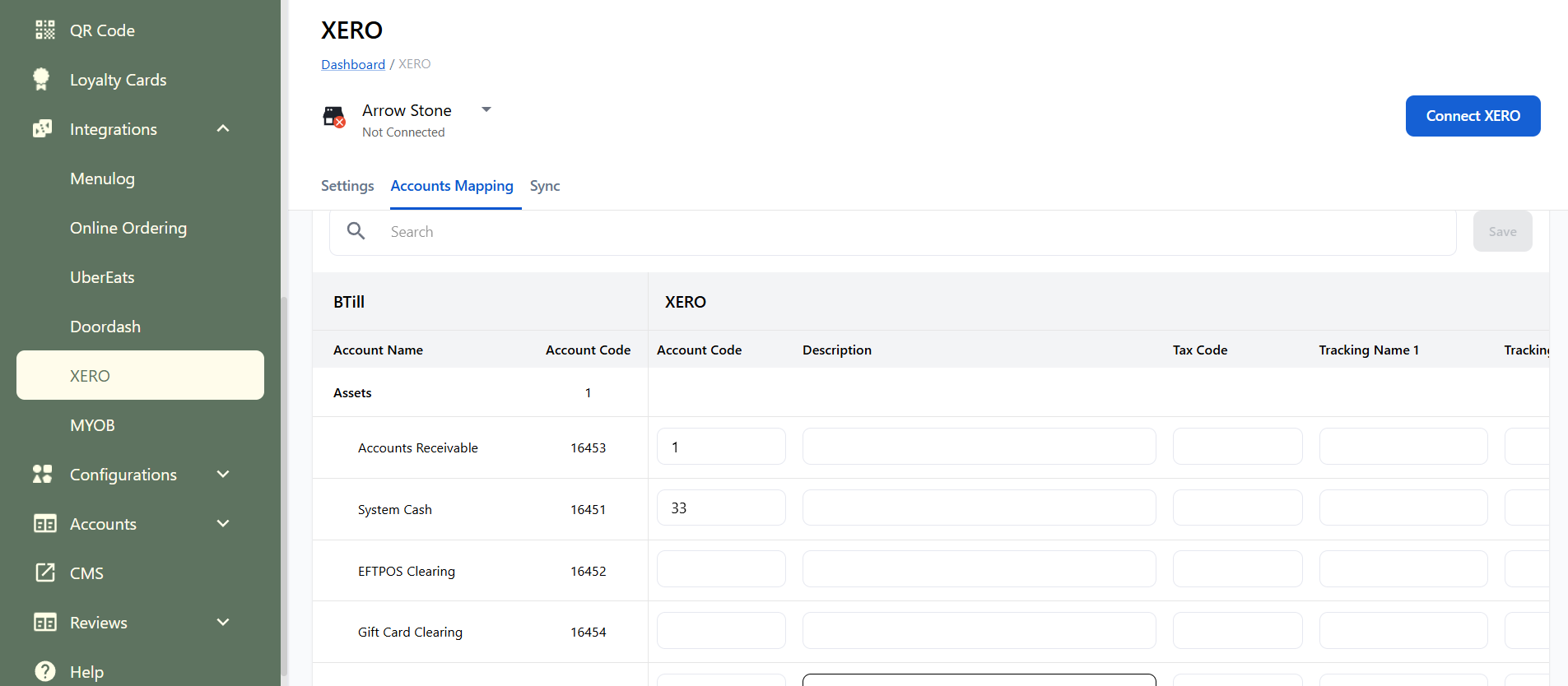Click the Tracking Name 1 column header

1369,350
